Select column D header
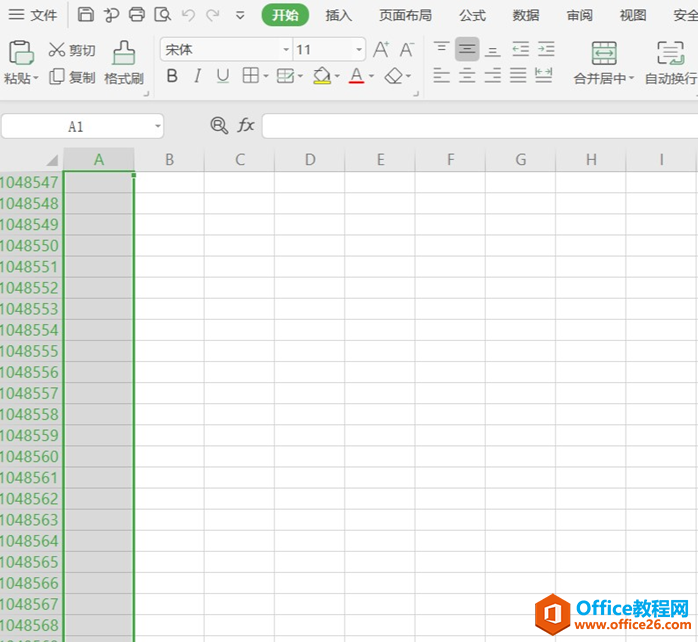698x642 pixels. click(x=310, y=159)
